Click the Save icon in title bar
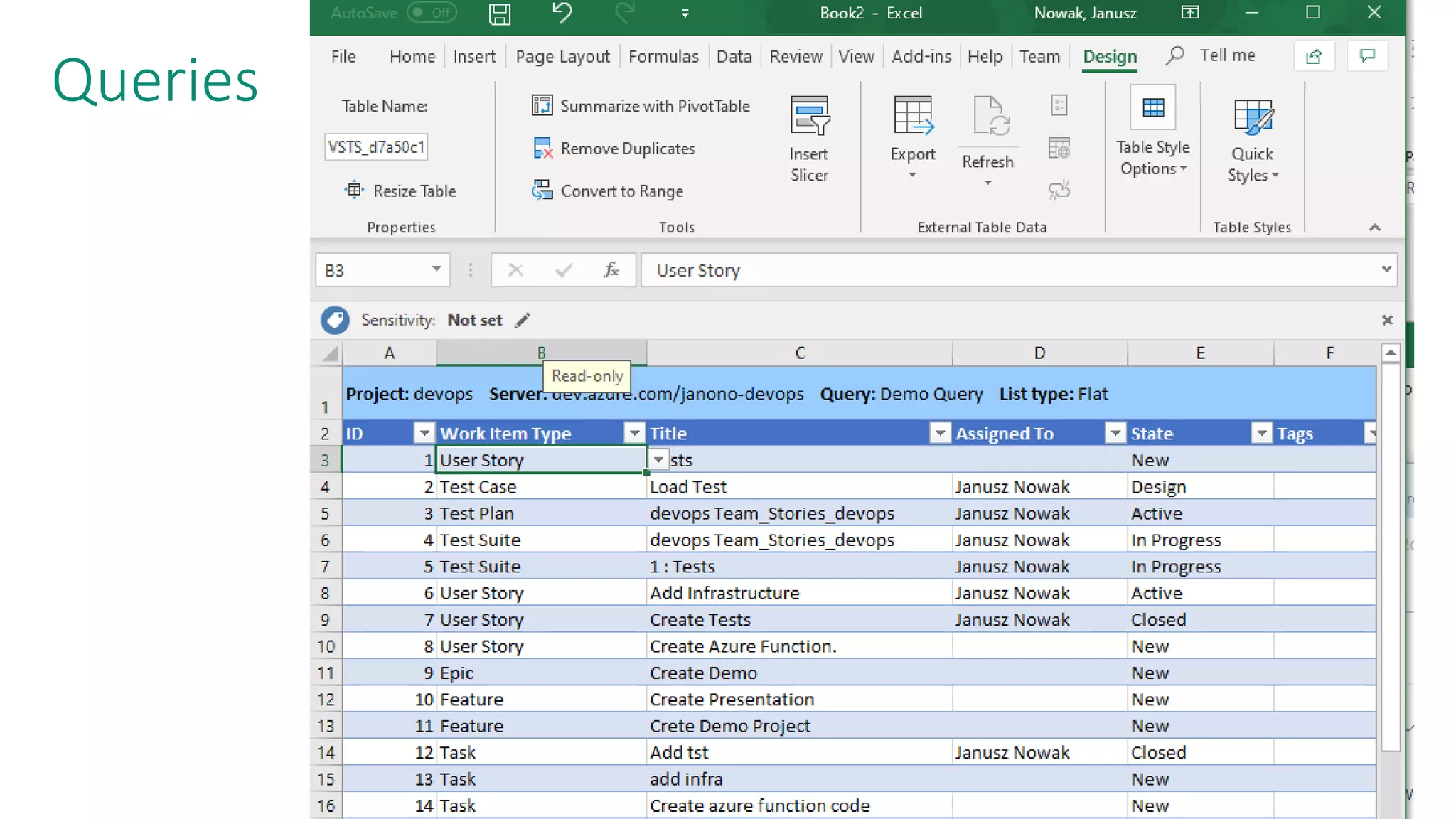 499,14
